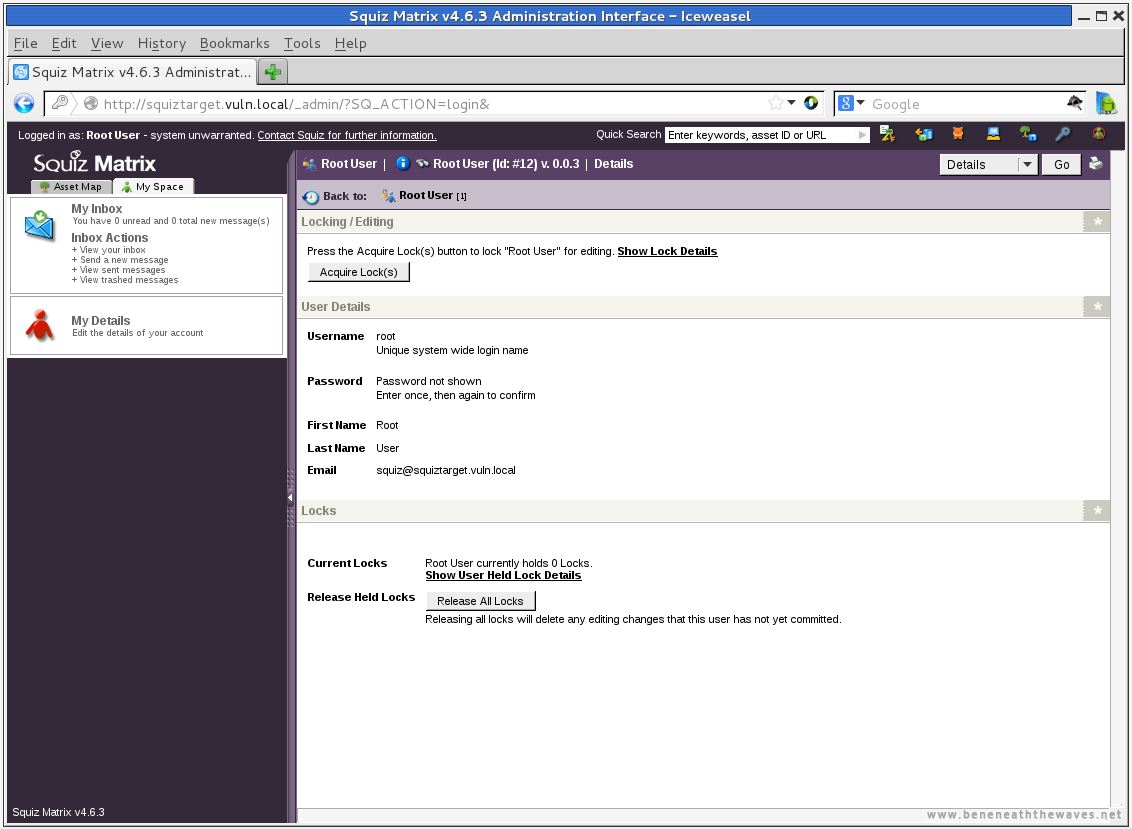Open the View menu
Image resolution: width=1132 pixels, height=829 pixels.
click(x=107, y=43)
